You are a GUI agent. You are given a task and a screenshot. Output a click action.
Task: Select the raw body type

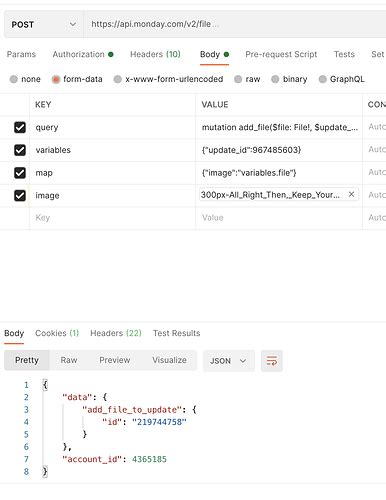click(247, 79)
